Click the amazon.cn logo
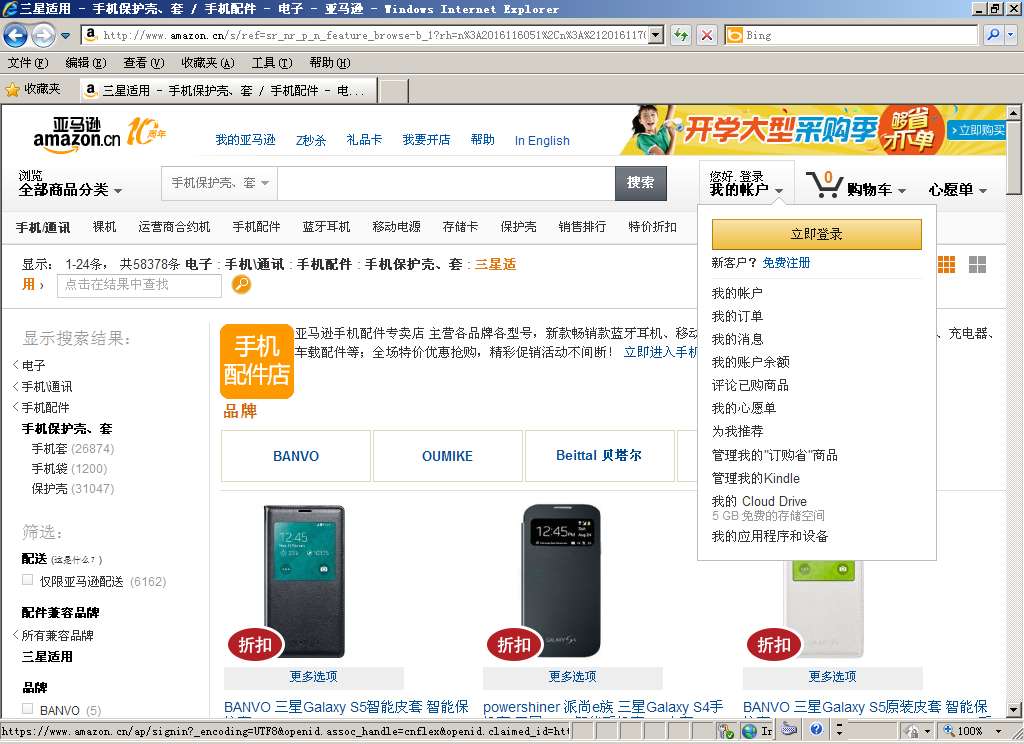This screenshot has width=1024, height=744. click(77, 135)
